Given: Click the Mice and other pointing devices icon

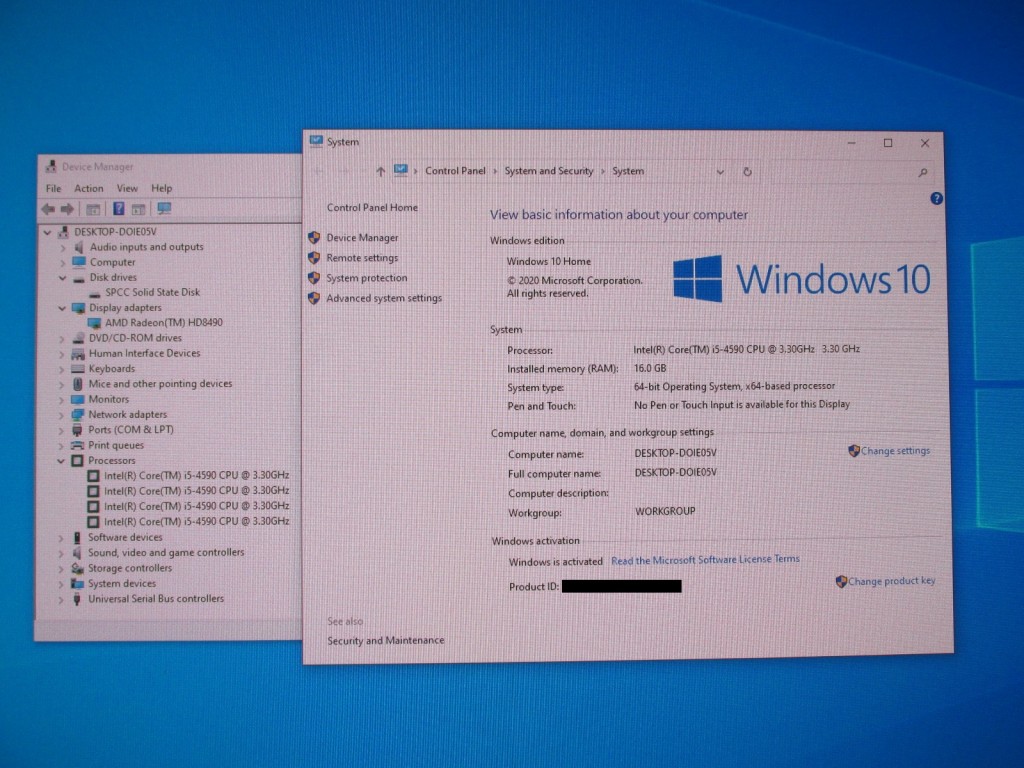Looking at the screenshot, I should point(78,384).
